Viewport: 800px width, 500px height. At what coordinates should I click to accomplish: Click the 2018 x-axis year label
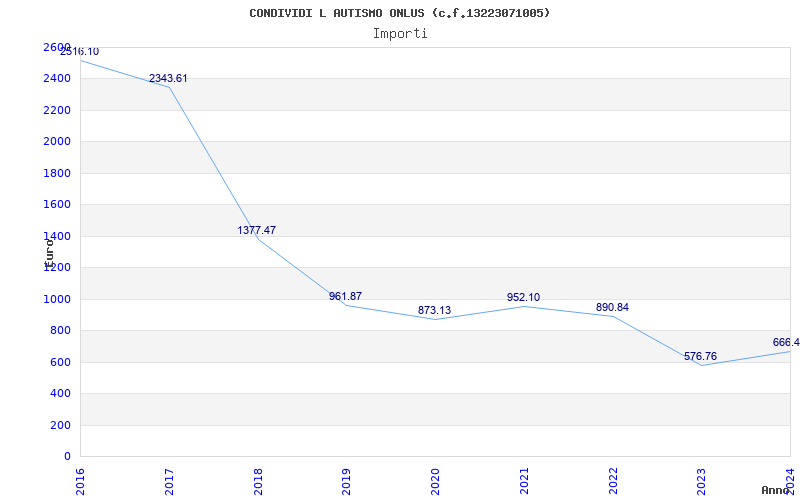click(x=258, y=481)
